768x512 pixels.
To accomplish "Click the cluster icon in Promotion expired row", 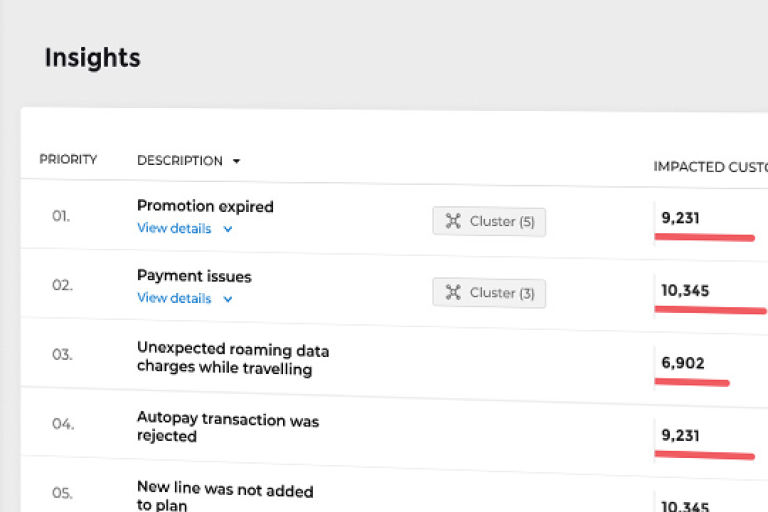I will tap(453, 221).
